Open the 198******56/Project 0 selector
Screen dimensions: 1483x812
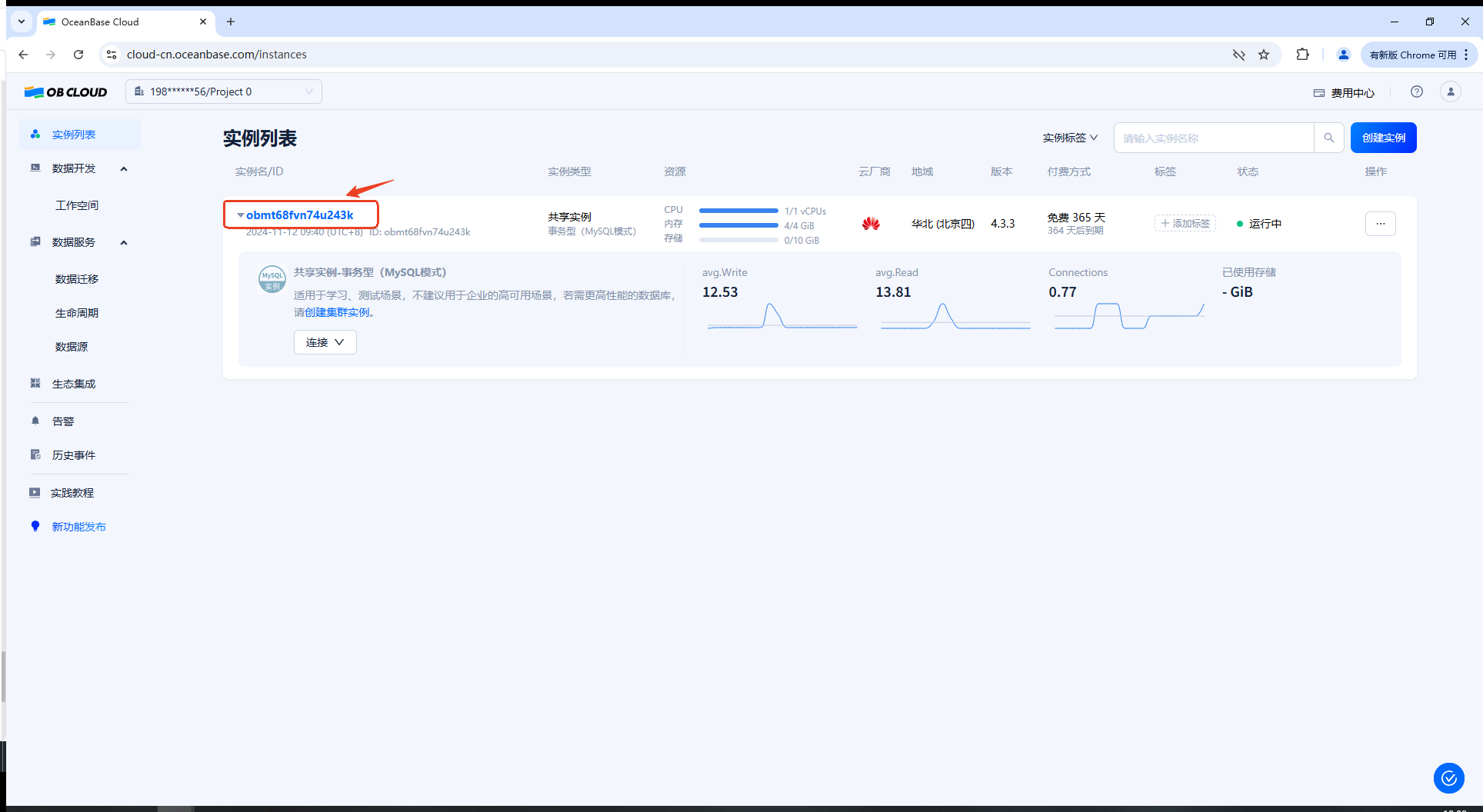coord(224,92)
